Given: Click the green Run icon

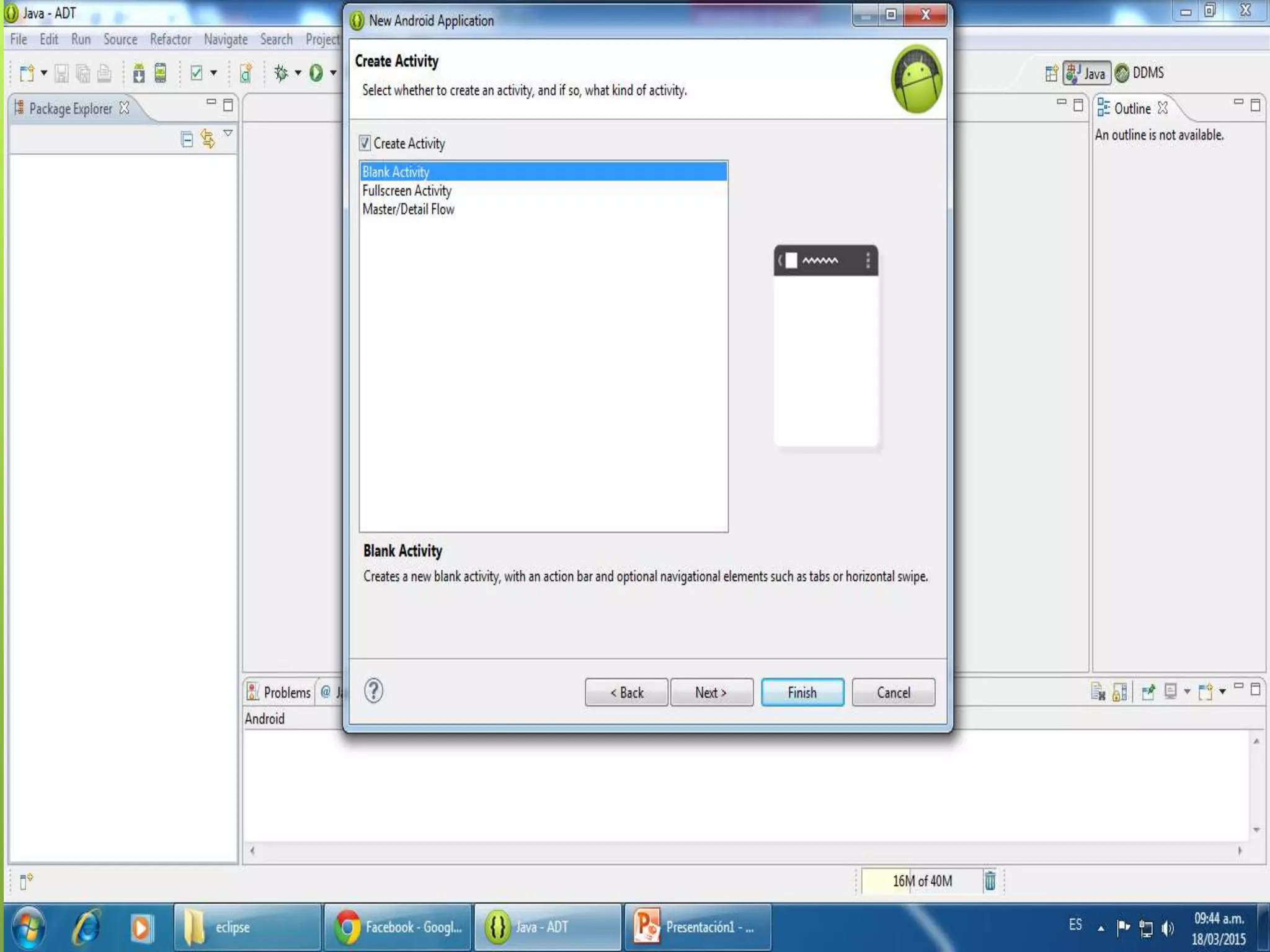Looking at the screenshot, I should pyautogui.click(x=316, y=73).
